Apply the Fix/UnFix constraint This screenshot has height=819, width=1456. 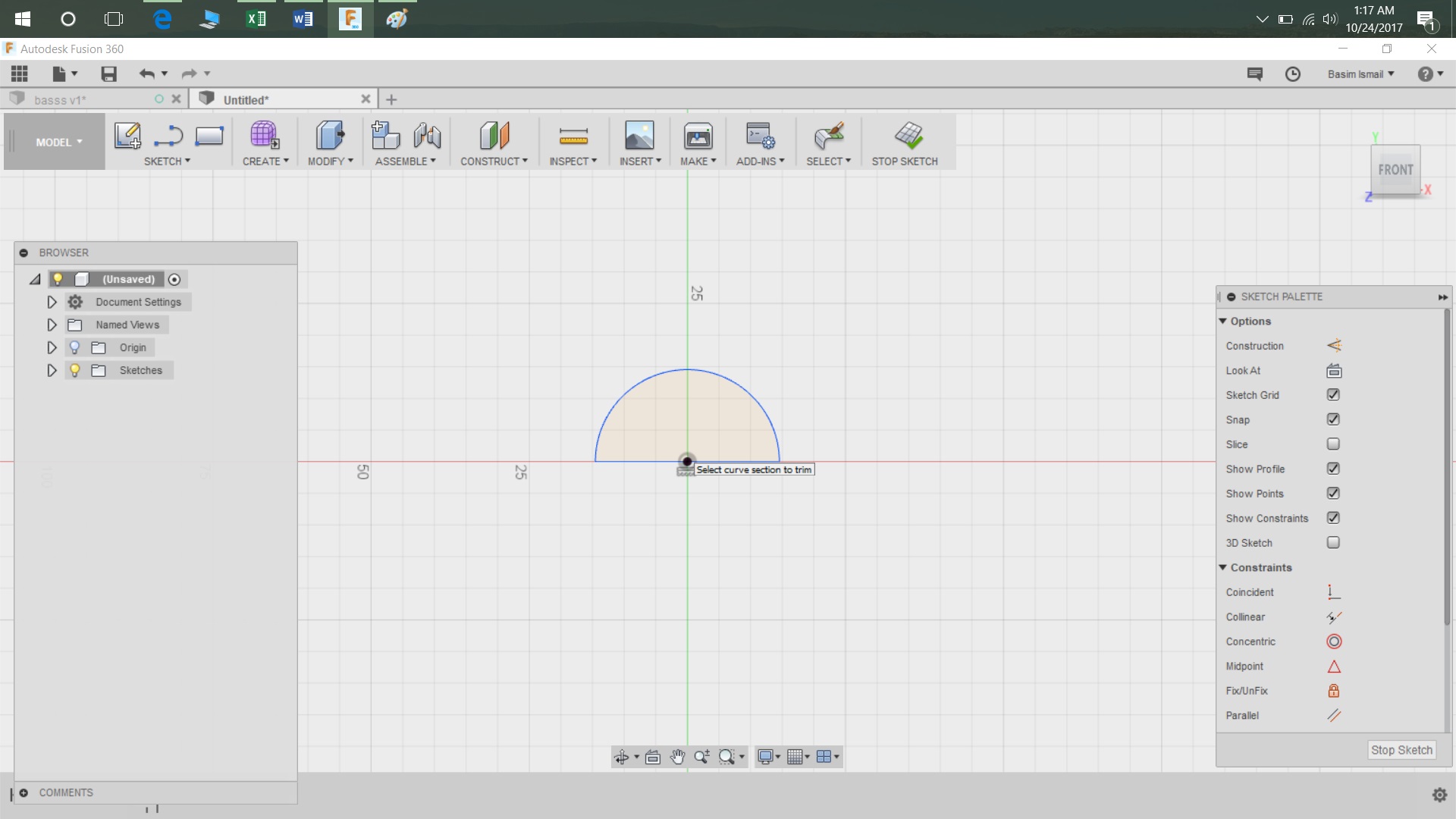tap(1334, 691)
